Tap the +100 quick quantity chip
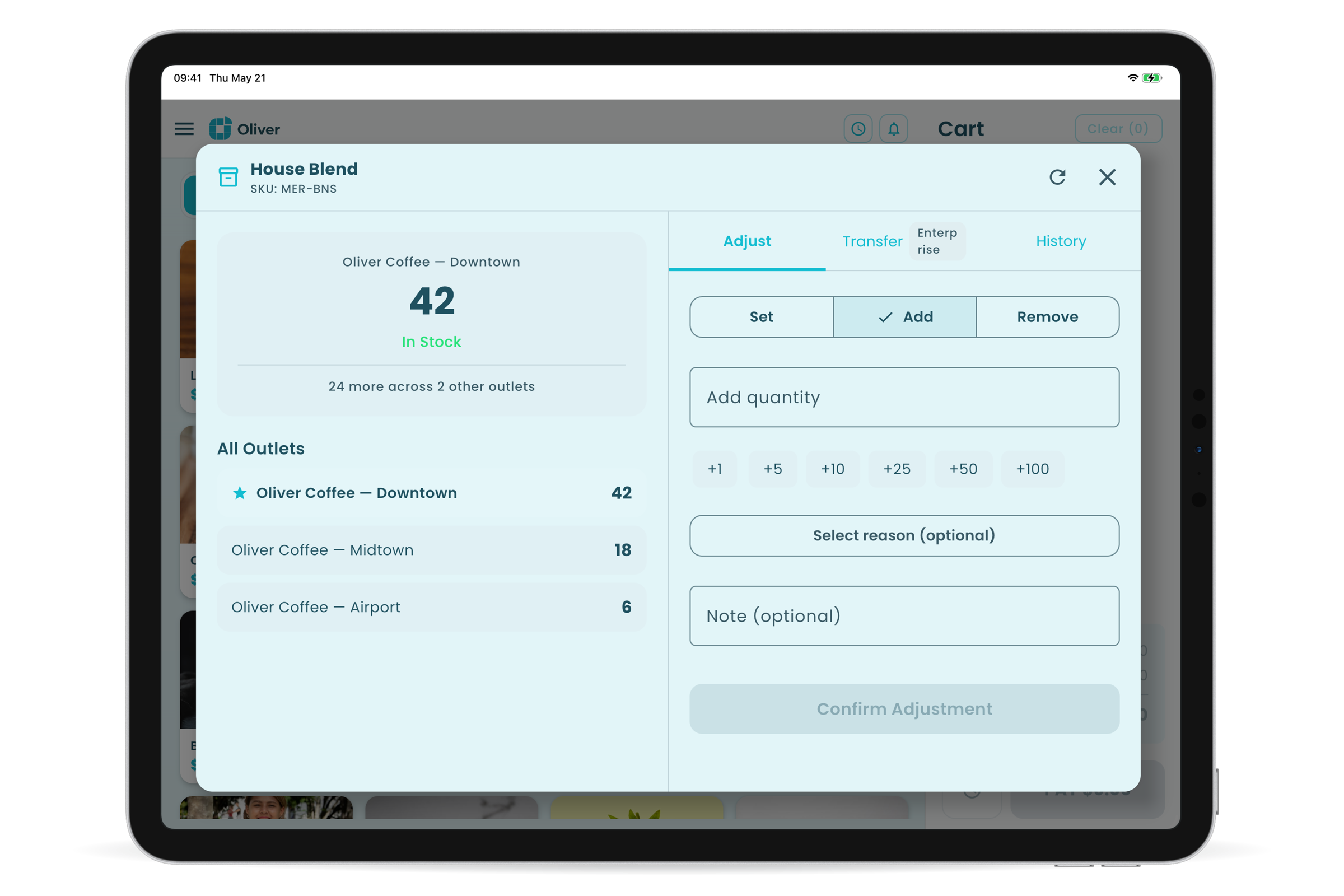Viewport: 1344px width, 896px height. pos(1033,469)
